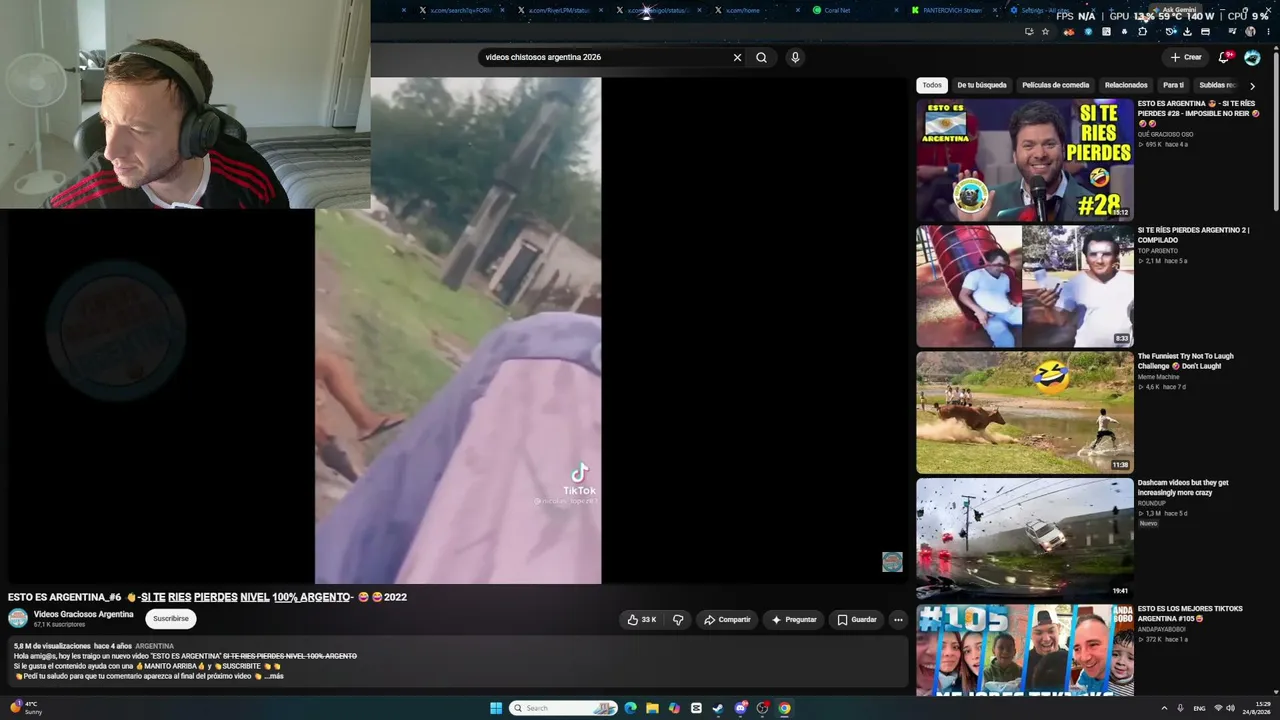Submit search with the magnifying glass icon
The image size is (1280, 720).
point(761,57)
